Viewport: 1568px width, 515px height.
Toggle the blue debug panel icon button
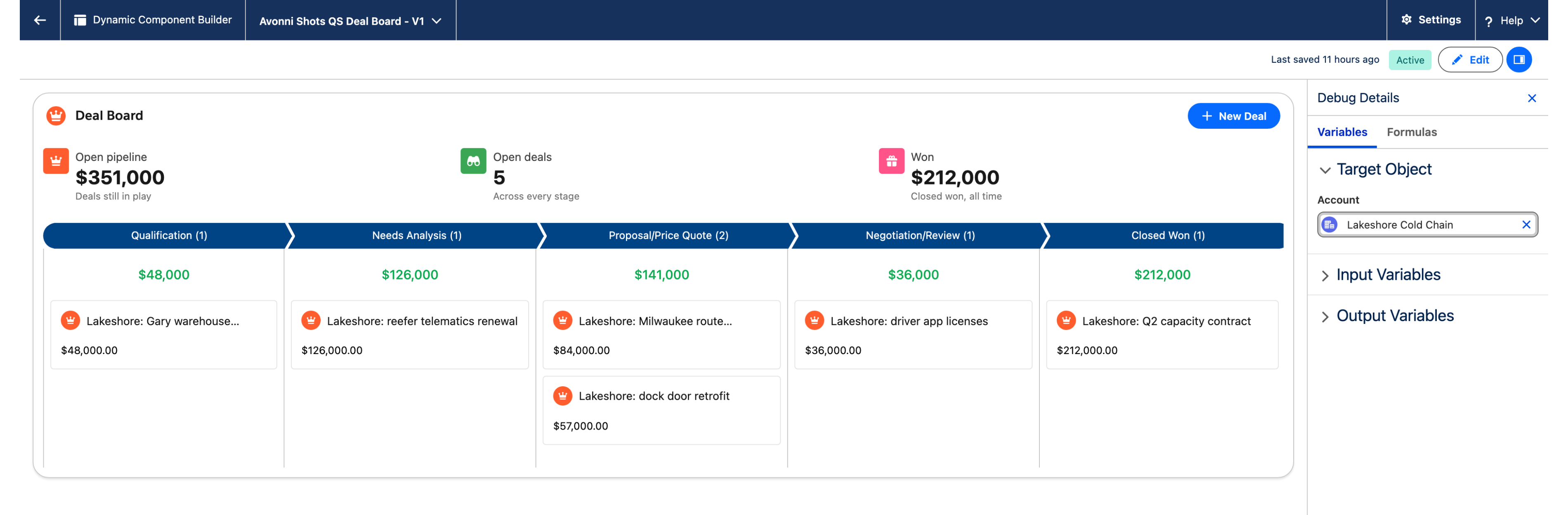(1519, 60)
